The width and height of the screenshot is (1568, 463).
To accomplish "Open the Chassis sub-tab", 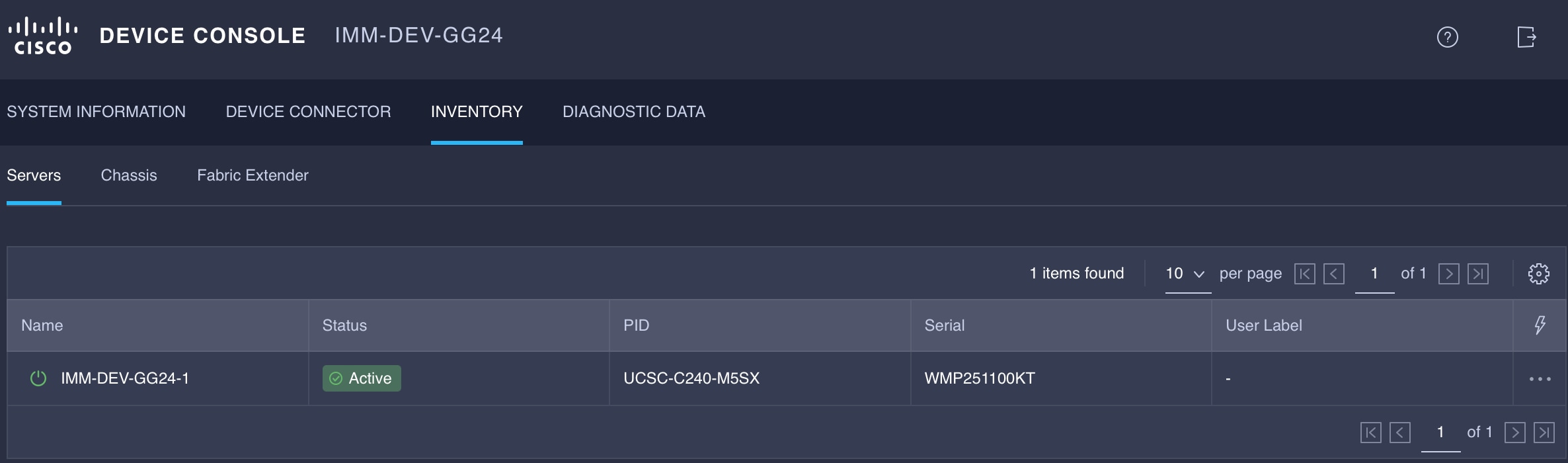I will point(129,175).
